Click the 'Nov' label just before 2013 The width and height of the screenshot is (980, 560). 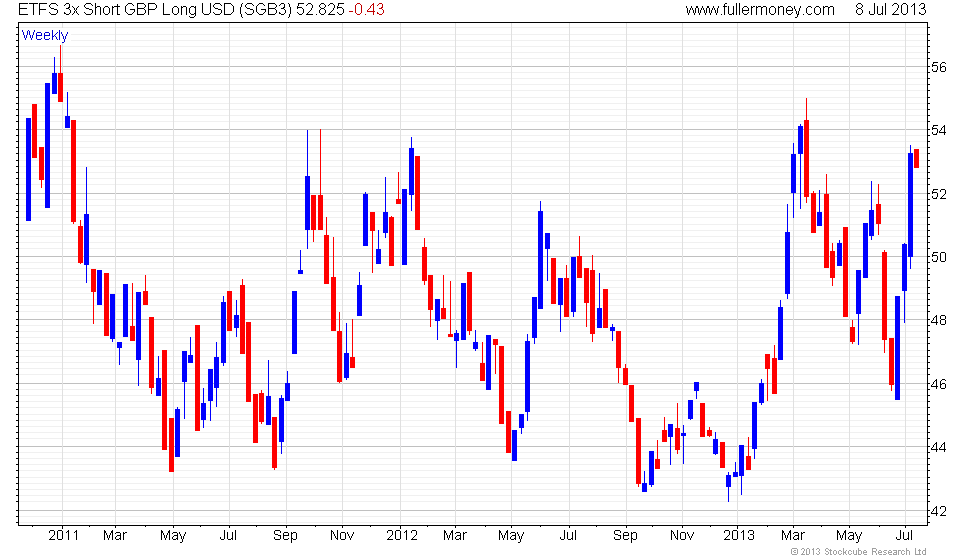pos(682,536)
